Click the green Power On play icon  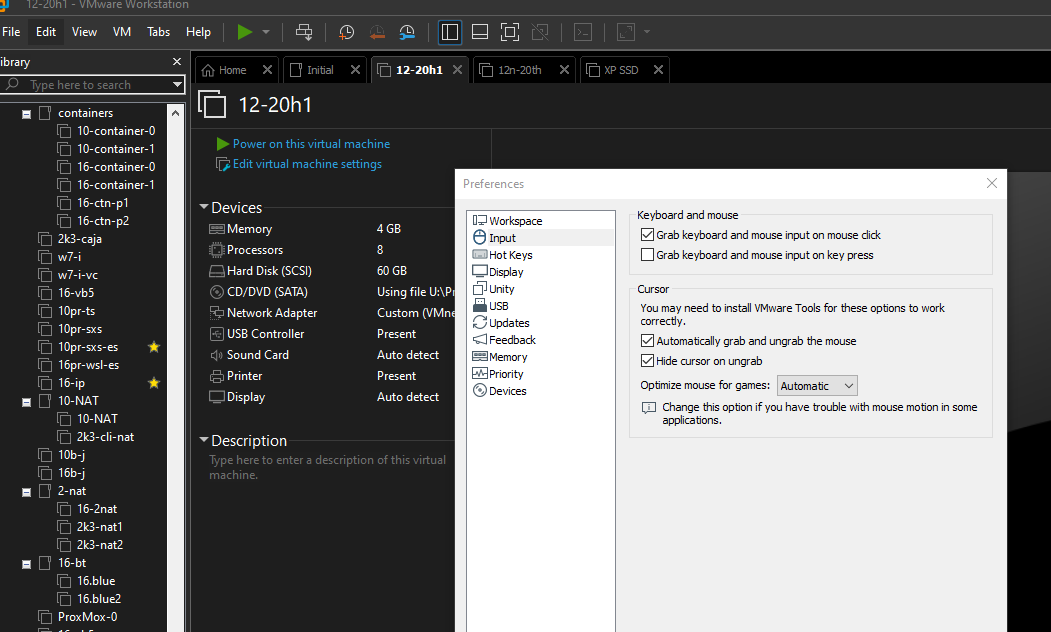pyautogui.click(x=245, y=32)
